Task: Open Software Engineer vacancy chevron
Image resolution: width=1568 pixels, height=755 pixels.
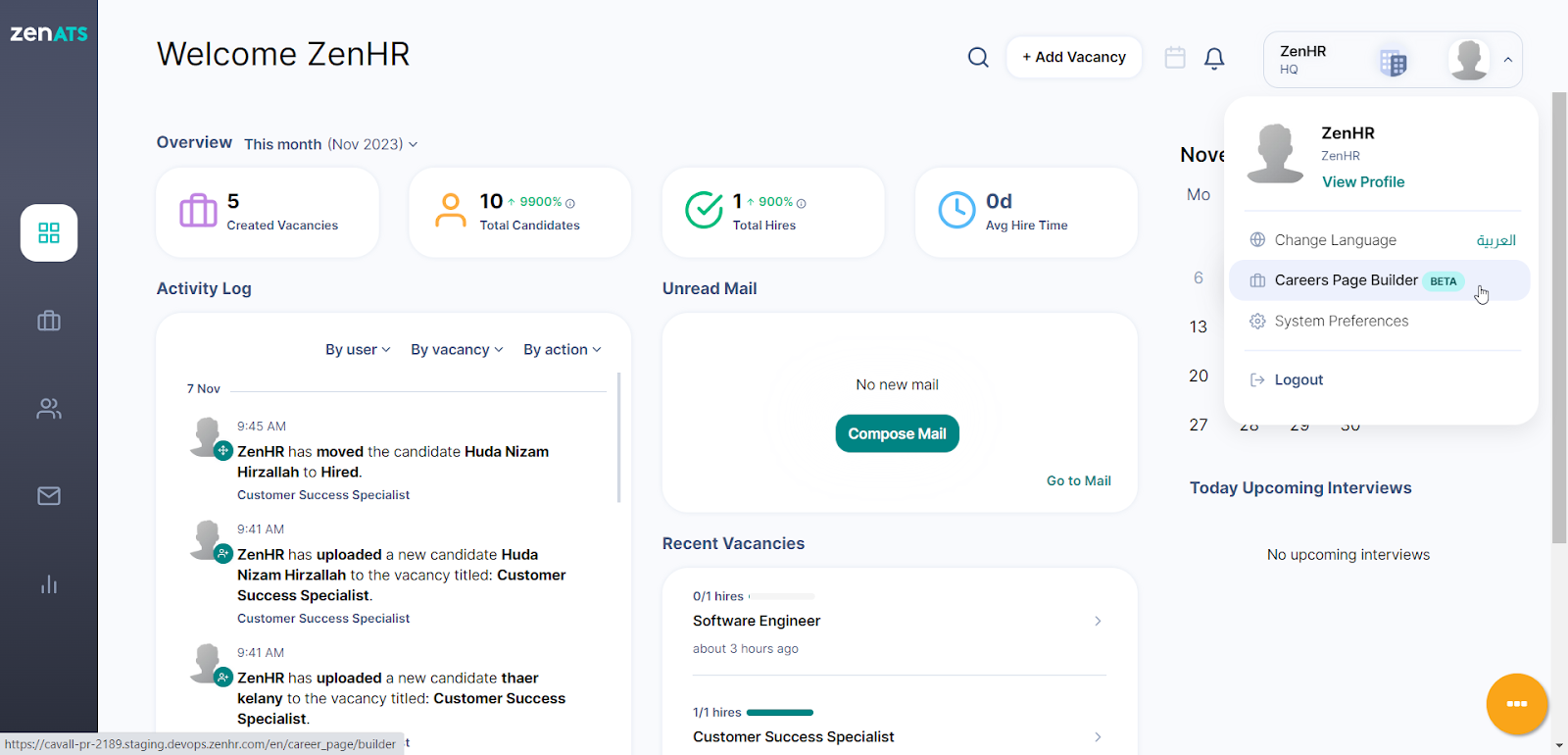Action: (x=1098, y=621)
